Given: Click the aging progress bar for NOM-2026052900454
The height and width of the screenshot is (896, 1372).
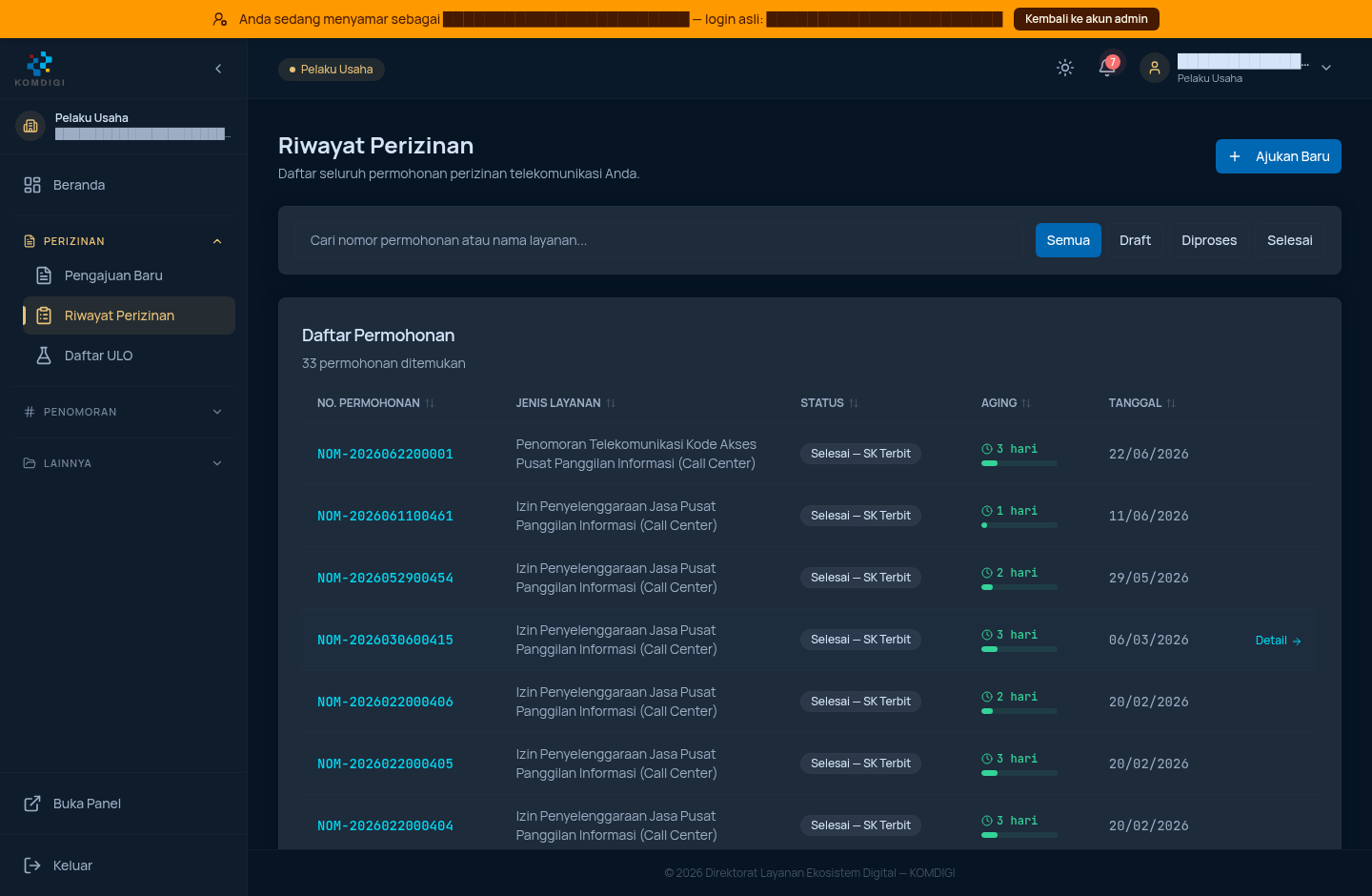Looking at the screenshot, I should pos(1019,587).
